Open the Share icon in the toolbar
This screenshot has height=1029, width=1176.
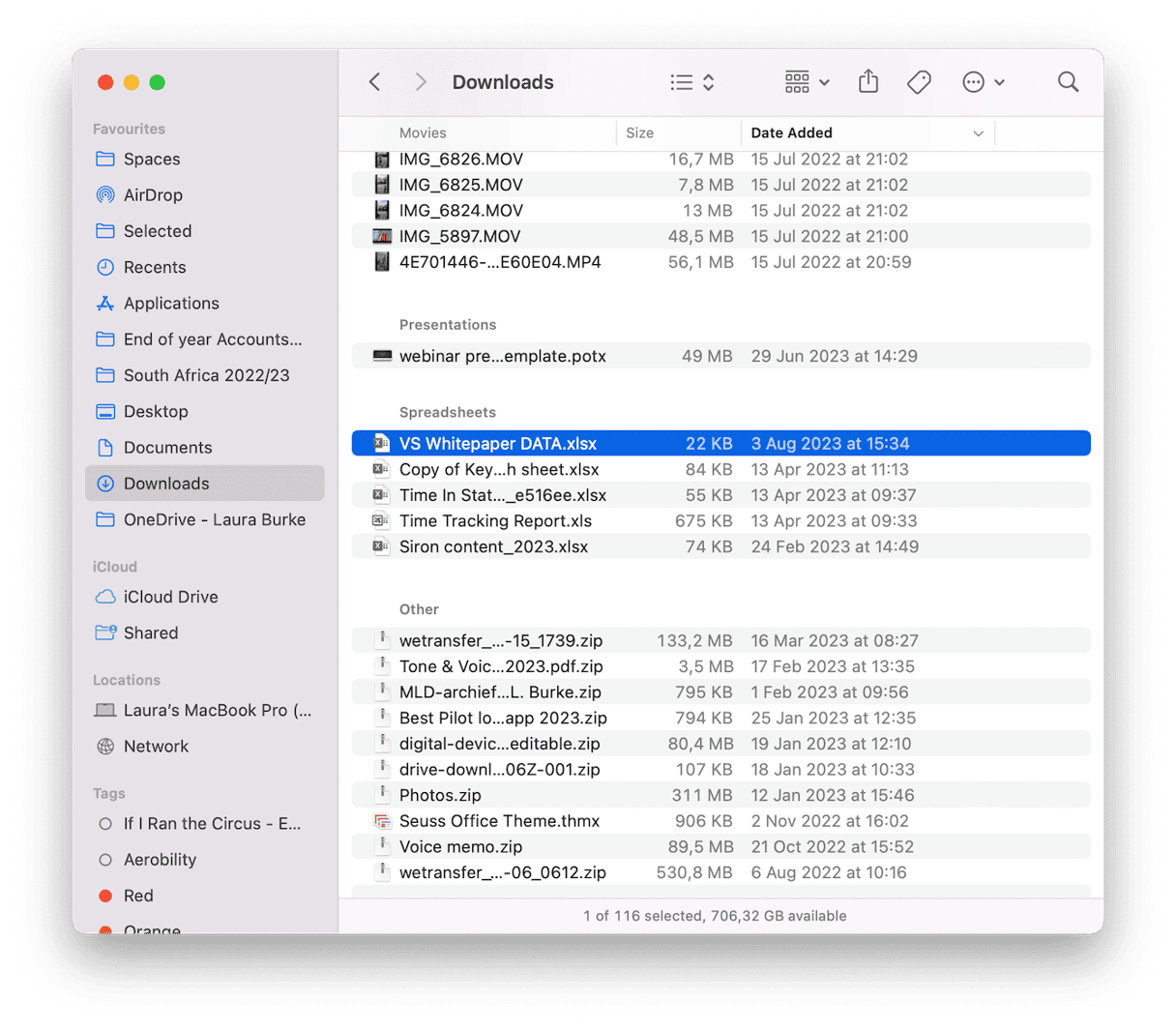(x=867, y=81)
